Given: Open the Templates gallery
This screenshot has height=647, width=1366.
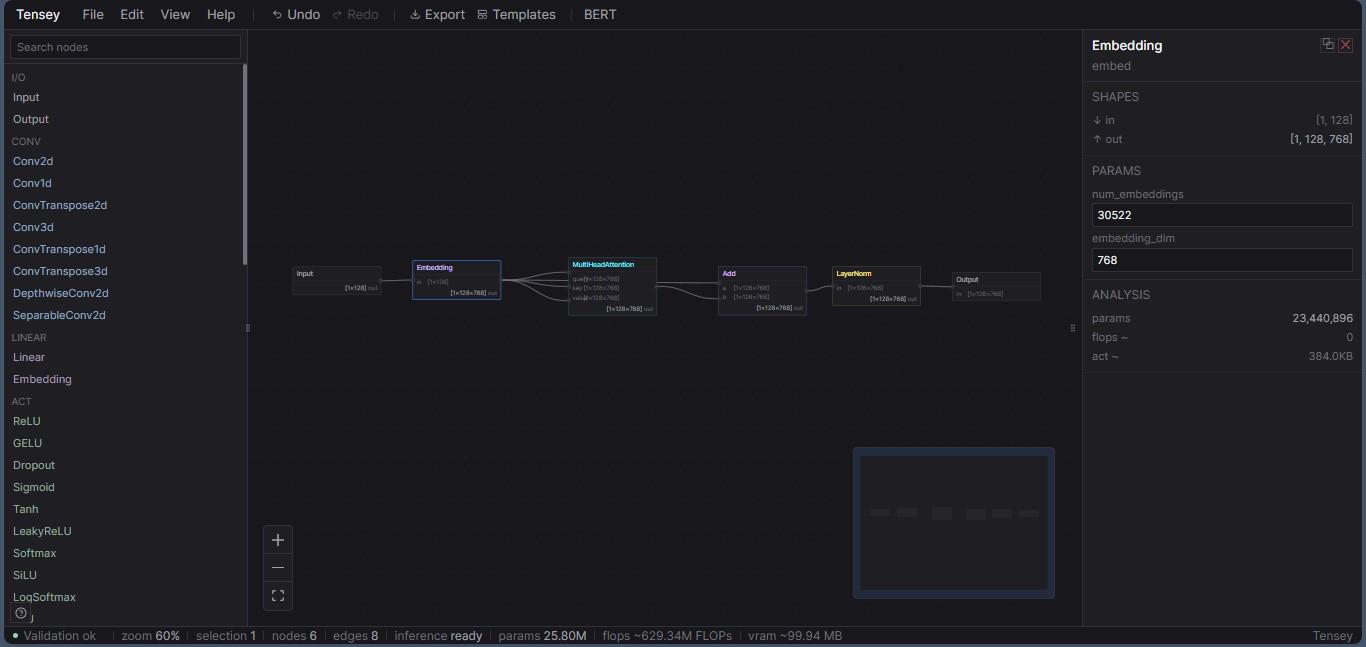Looking at the screenshot, I should pyautogui.click(x=516, y=14).
